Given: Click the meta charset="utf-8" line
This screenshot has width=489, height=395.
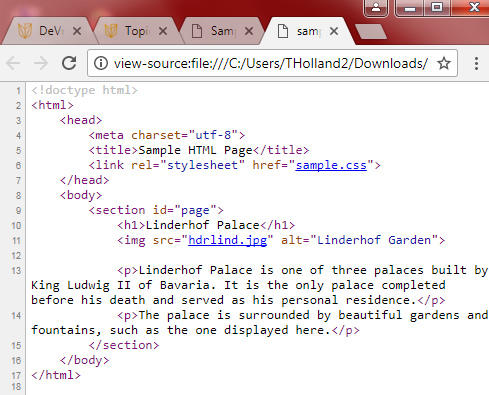Looking at the screenshot, I should [167, 135].
